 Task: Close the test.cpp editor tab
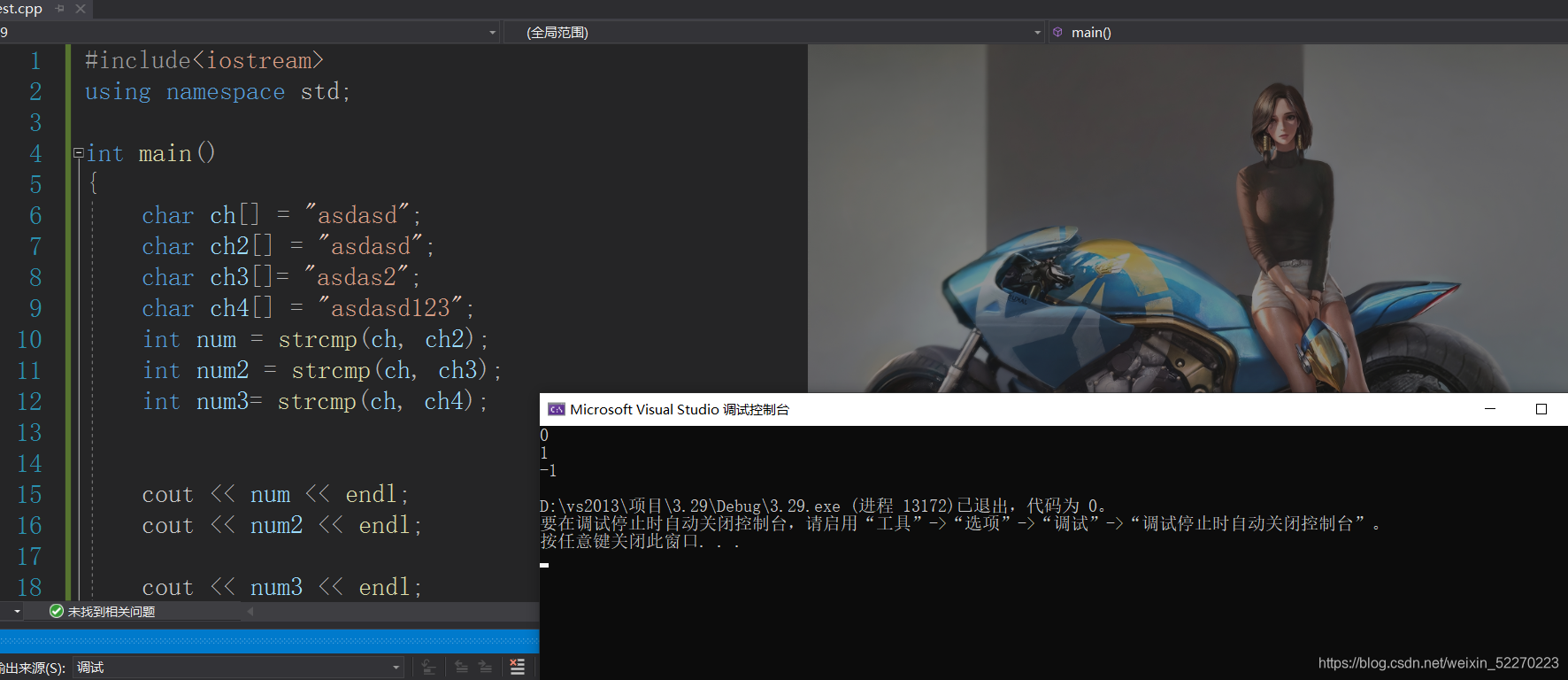point(81,8)
